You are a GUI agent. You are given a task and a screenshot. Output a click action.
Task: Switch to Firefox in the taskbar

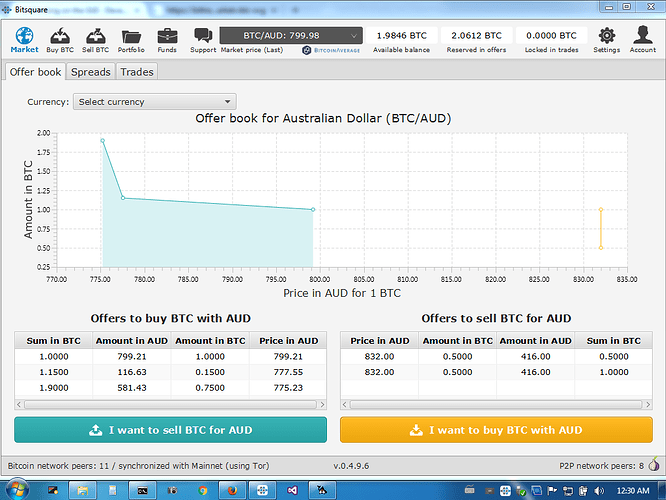[x=232, y=491]
